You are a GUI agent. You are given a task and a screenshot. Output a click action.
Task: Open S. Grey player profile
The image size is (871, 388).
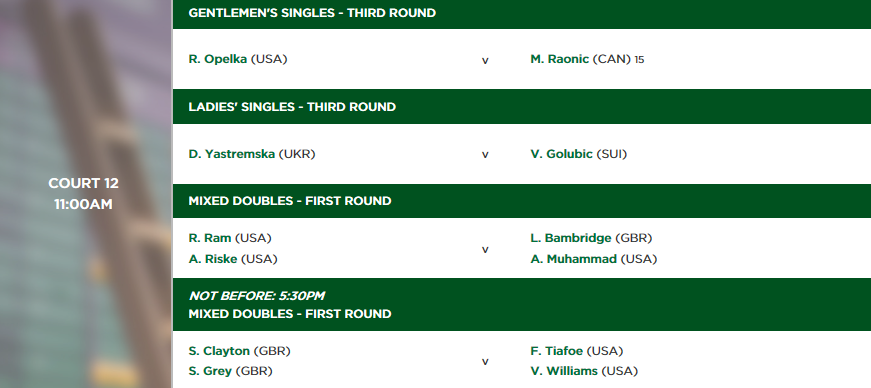pos(210,371)
